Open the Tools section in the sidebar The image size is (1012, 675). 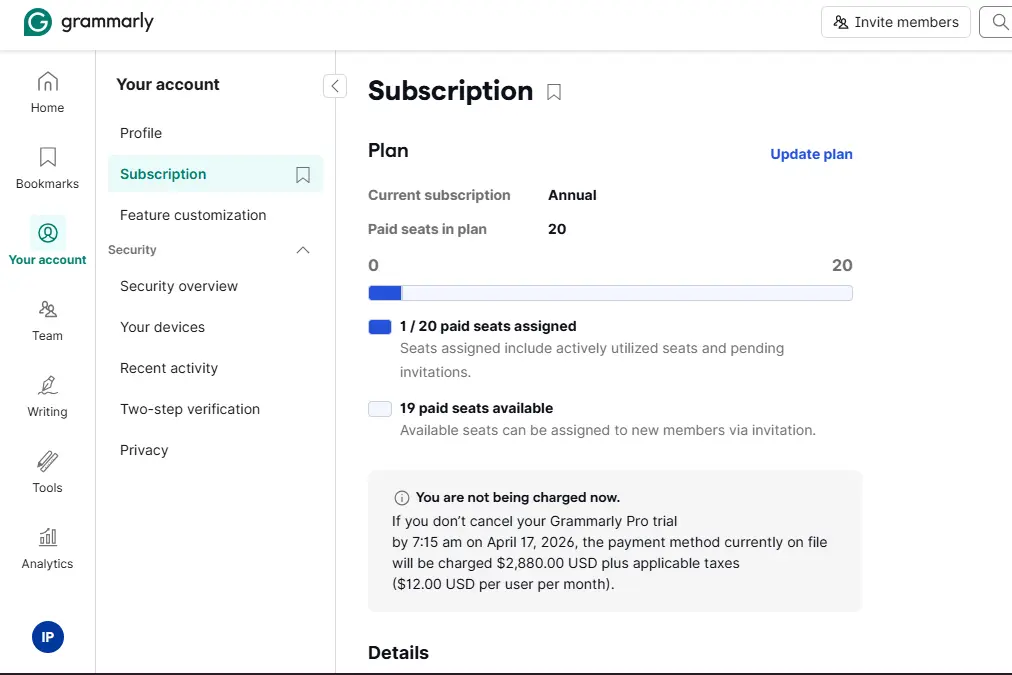47,473
